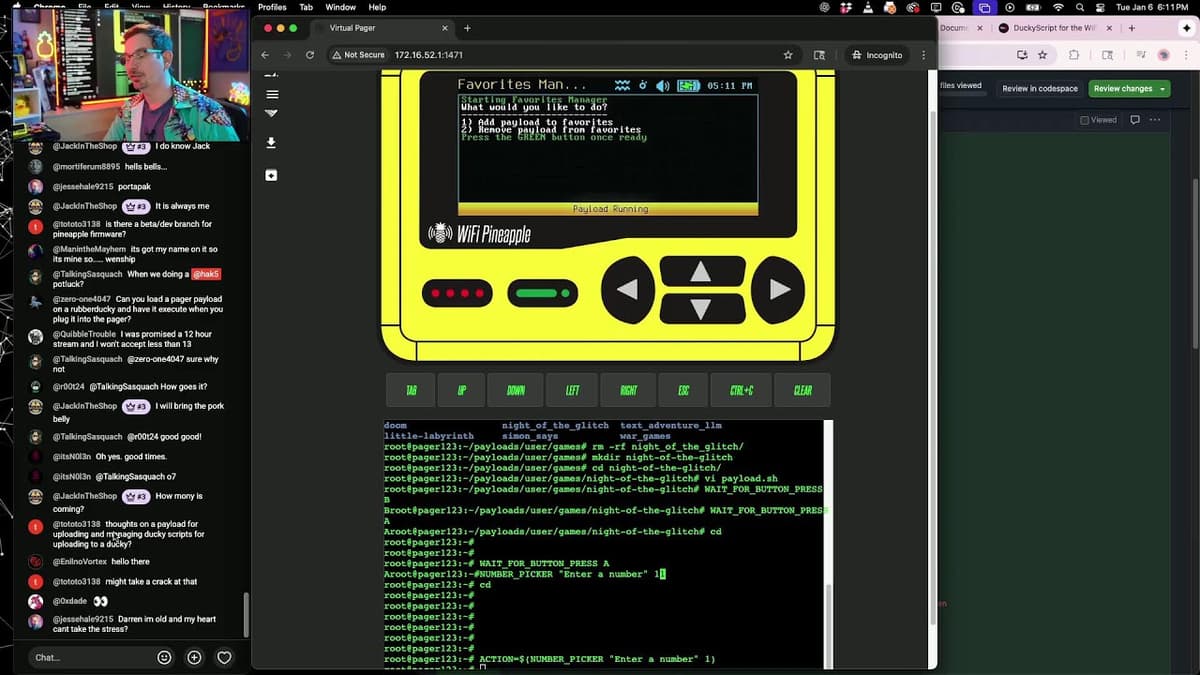Bookmark the page using the star icon

(x=787, y=55)
